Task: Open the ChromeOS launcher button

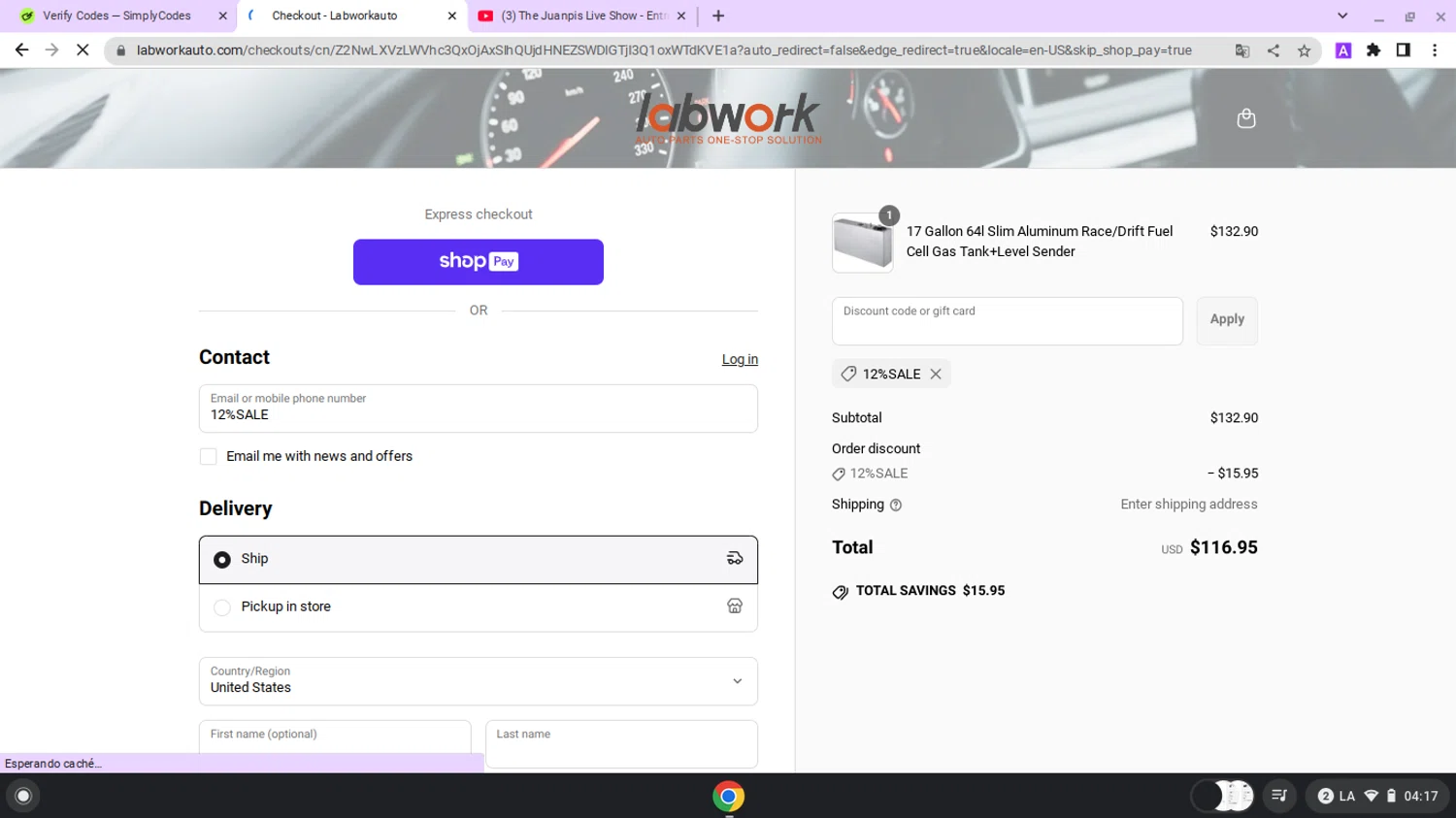Action: [23, 797]
